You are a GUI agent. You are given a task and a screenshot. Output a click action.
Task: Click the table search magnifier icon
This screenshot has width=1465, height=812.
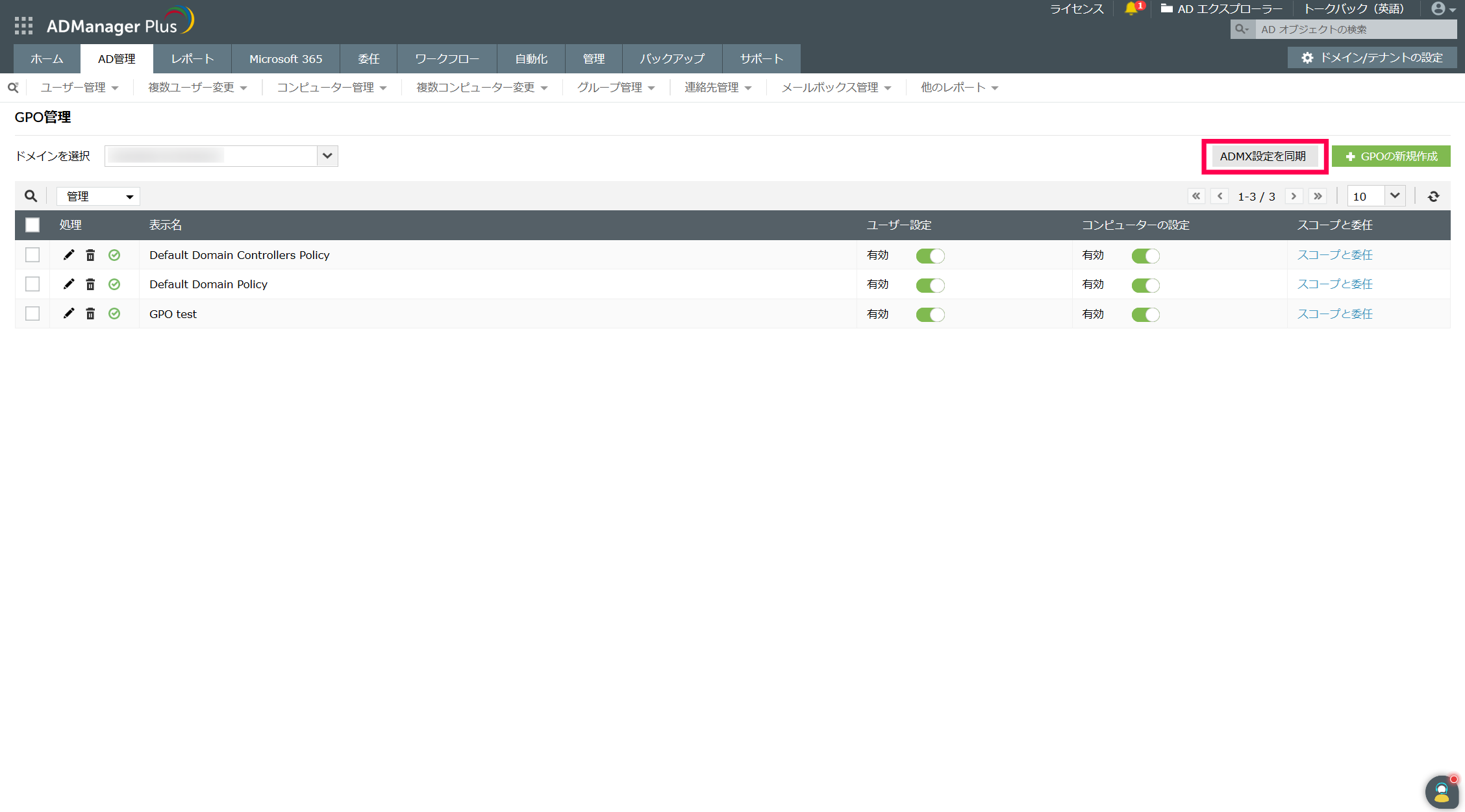(x=31, y=196)
